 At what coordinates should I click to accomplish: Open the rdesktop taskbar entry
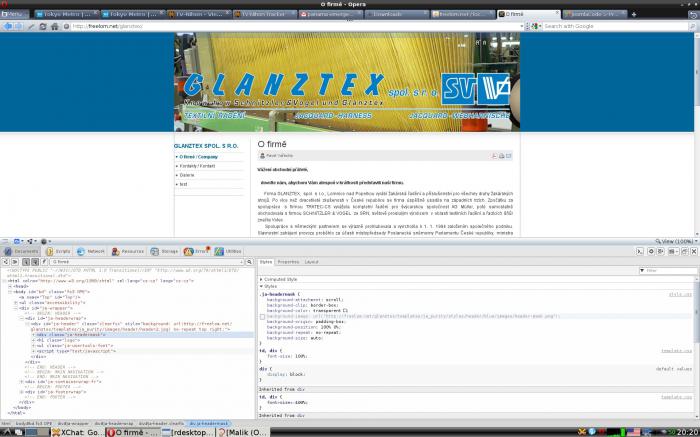point(188,432)
